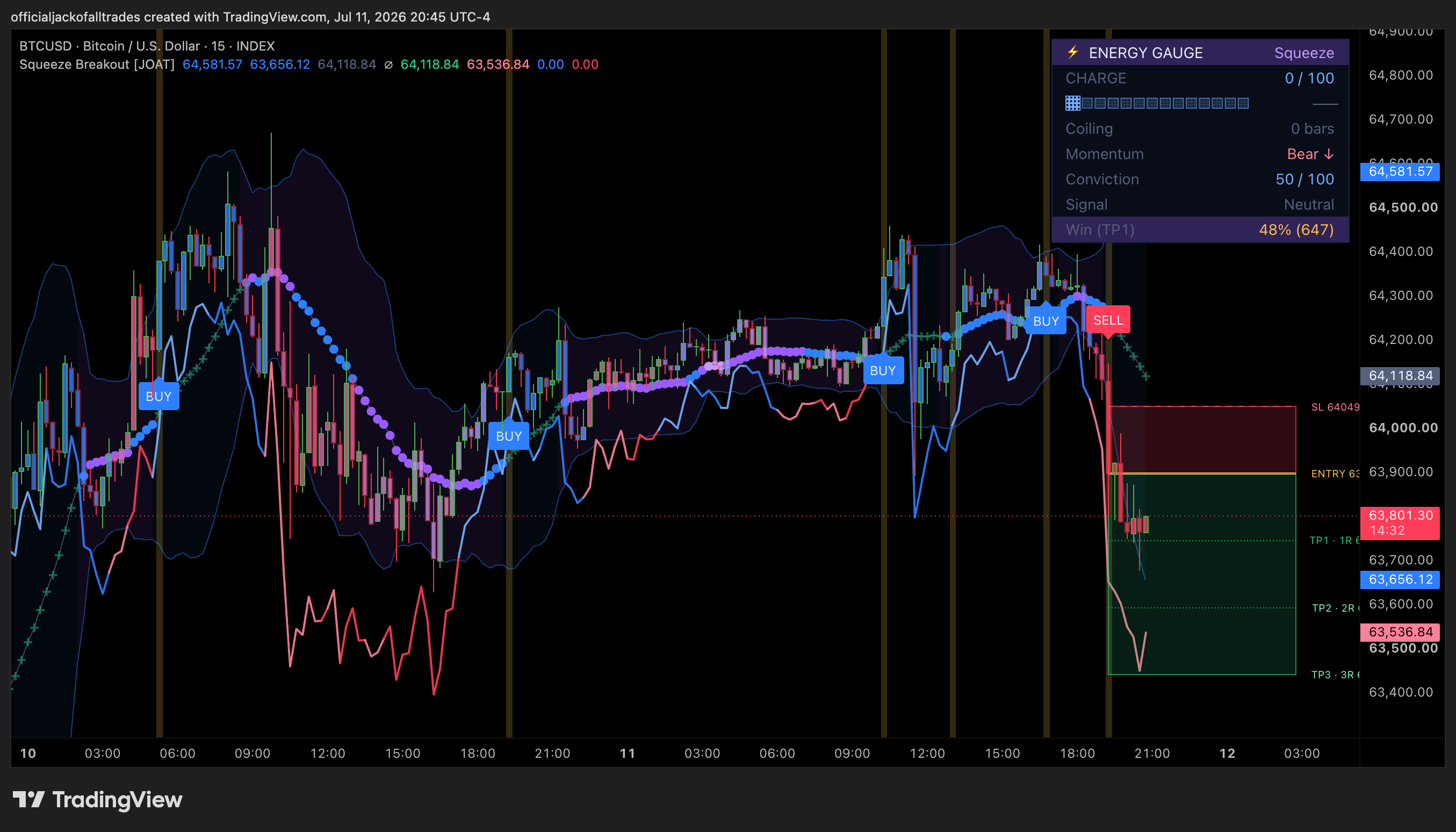1456x832 pixels.
Task: Click the TP2 · 2R target label
Action: tap(1335, 608)
